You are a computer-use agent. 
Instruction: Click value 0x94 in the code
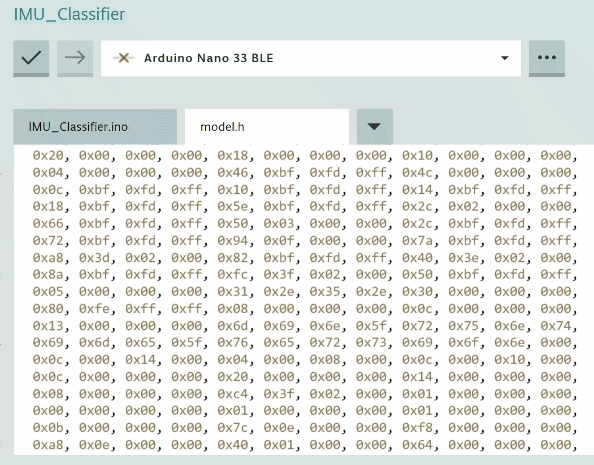pos(233,240)
